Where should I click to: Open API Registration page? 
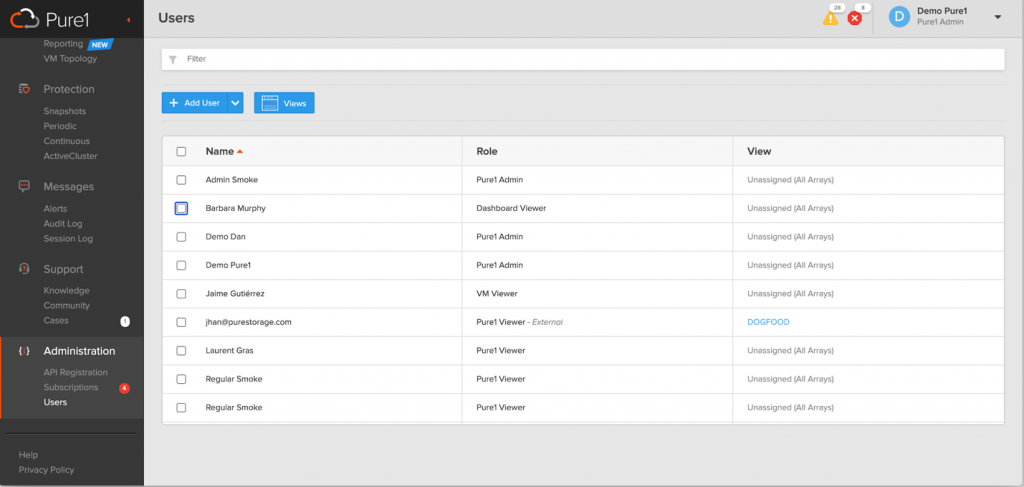click(x=76, y=373)
